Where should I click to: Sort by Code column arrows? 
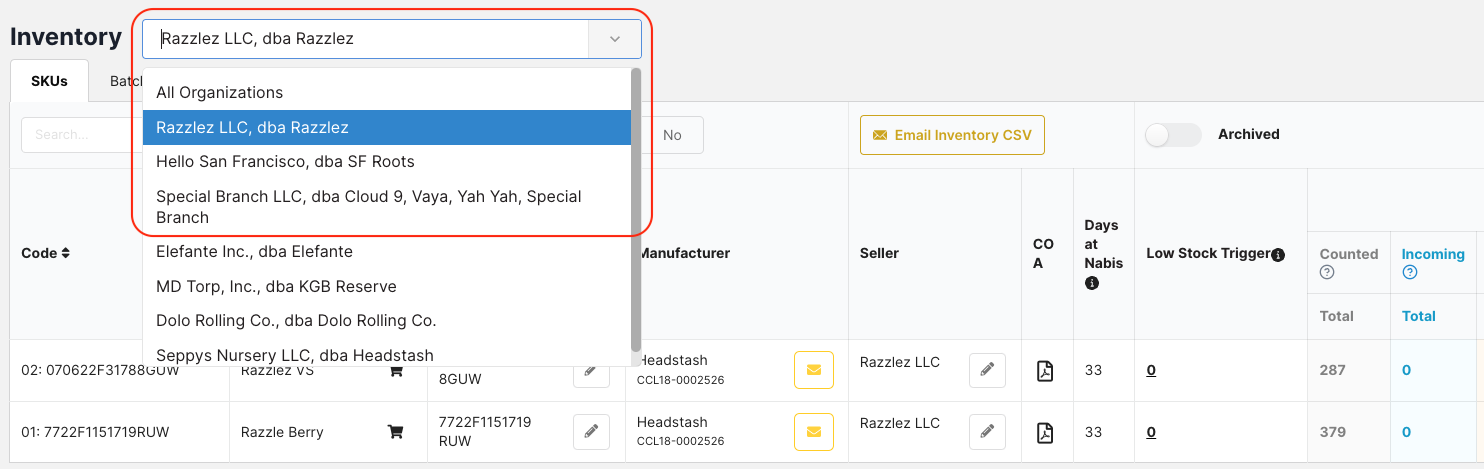point(66,254)
